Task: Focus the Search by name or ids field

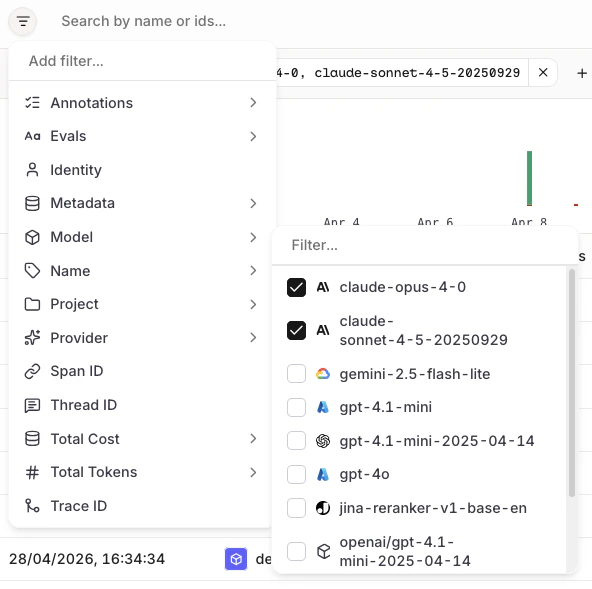Action: 143,21
